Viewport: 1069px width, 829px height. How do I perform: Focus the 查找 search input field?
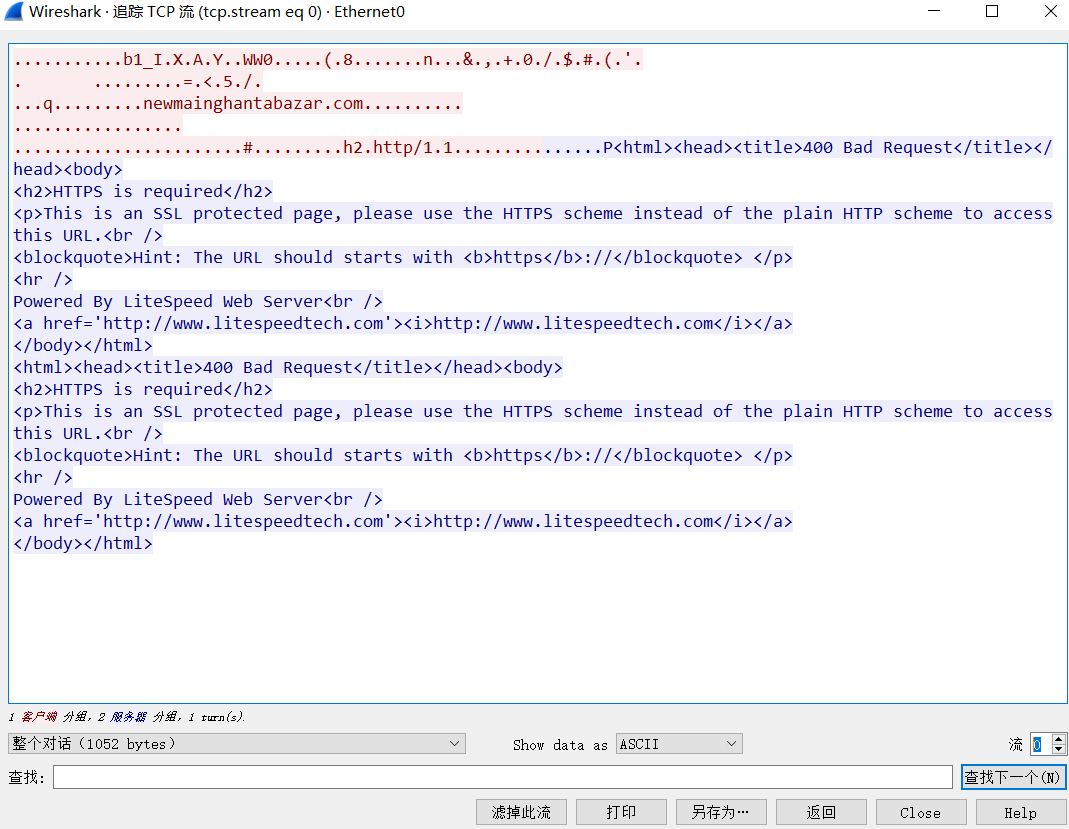502,778
